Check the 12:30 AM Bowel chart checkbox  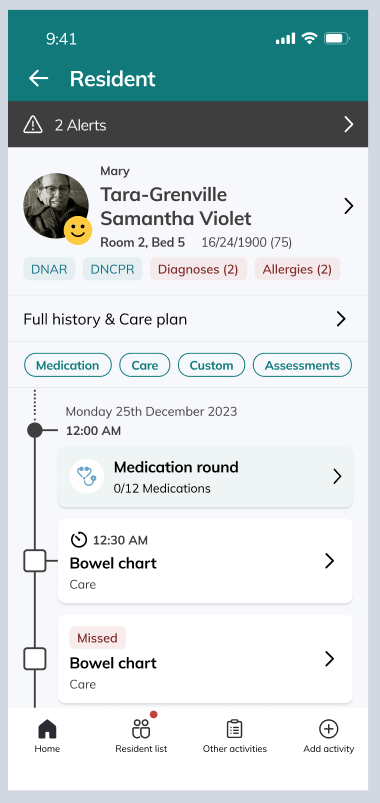pyautogui.click(x=35, y=561)
